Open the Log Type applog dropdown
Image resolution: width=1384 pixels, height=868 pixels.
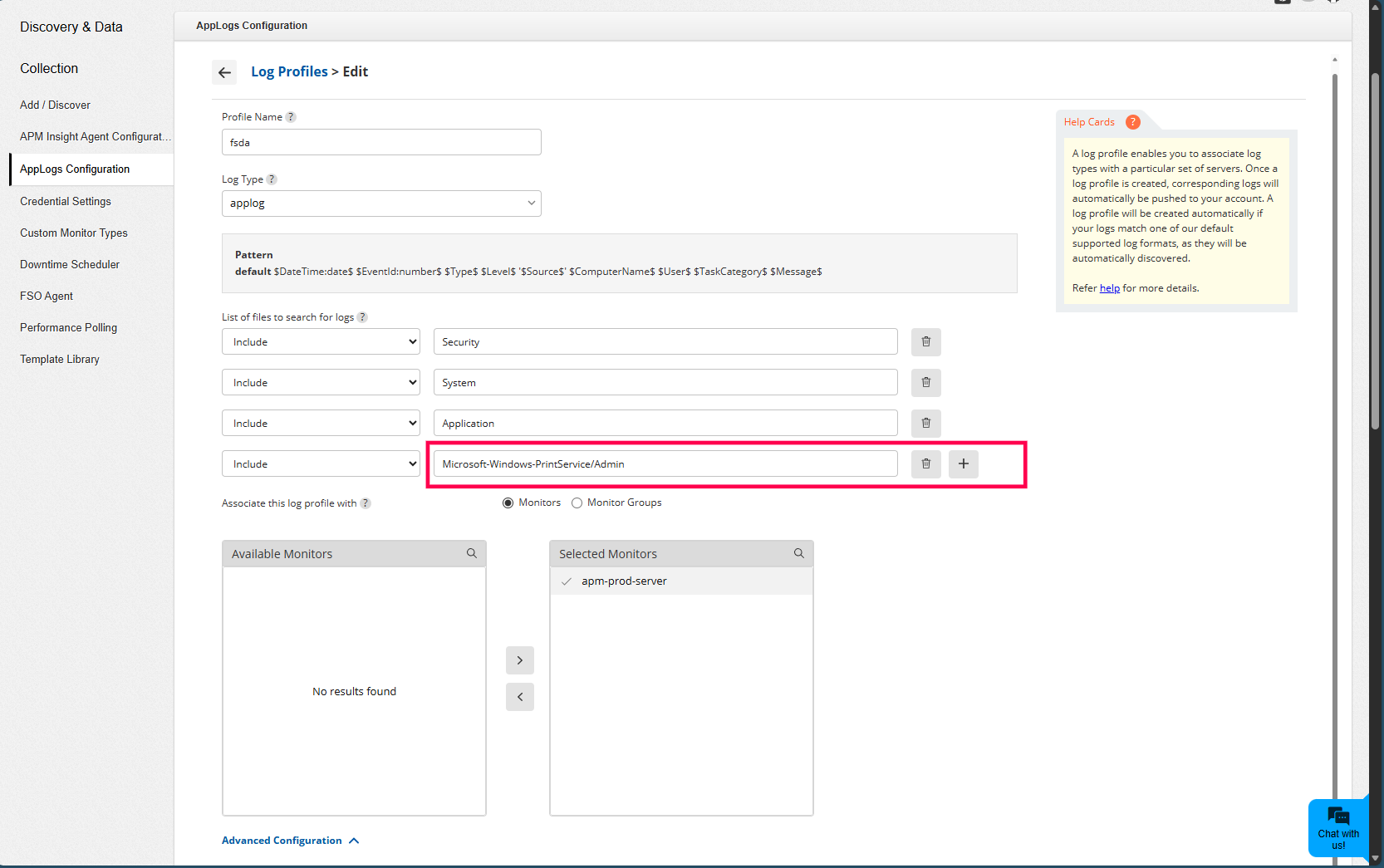(x=381, y=204)
